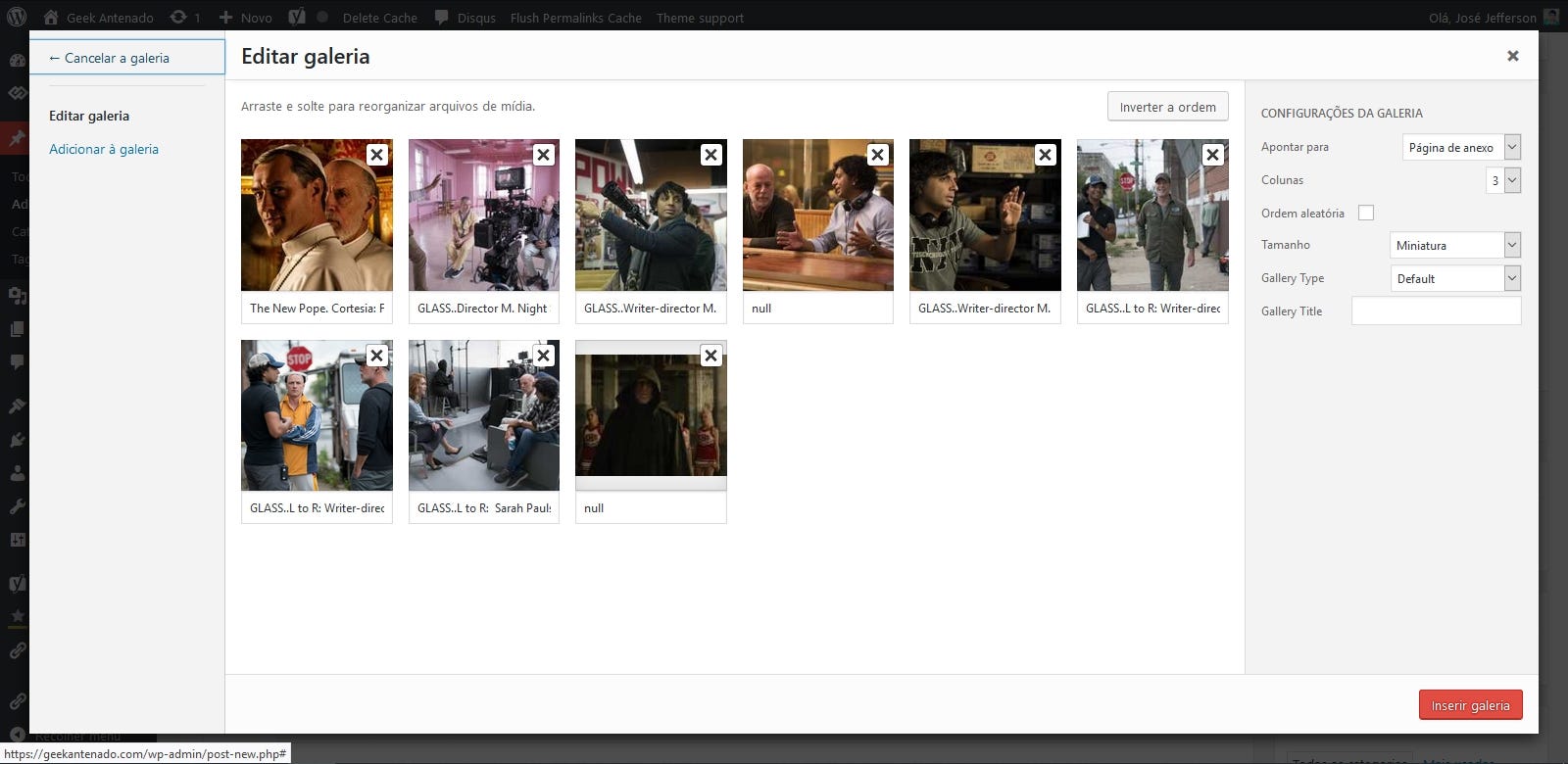The image size is (1568, 764).
Task: Select Editar galeria in sidebar
Action: click(89, 116)
